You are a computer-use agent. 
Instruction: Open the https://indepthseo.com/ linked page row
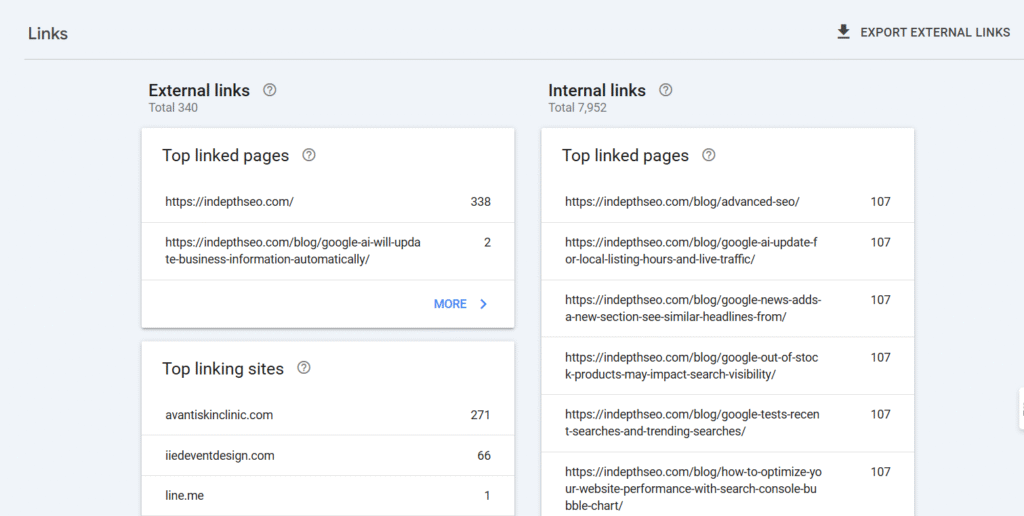(328, 202)
